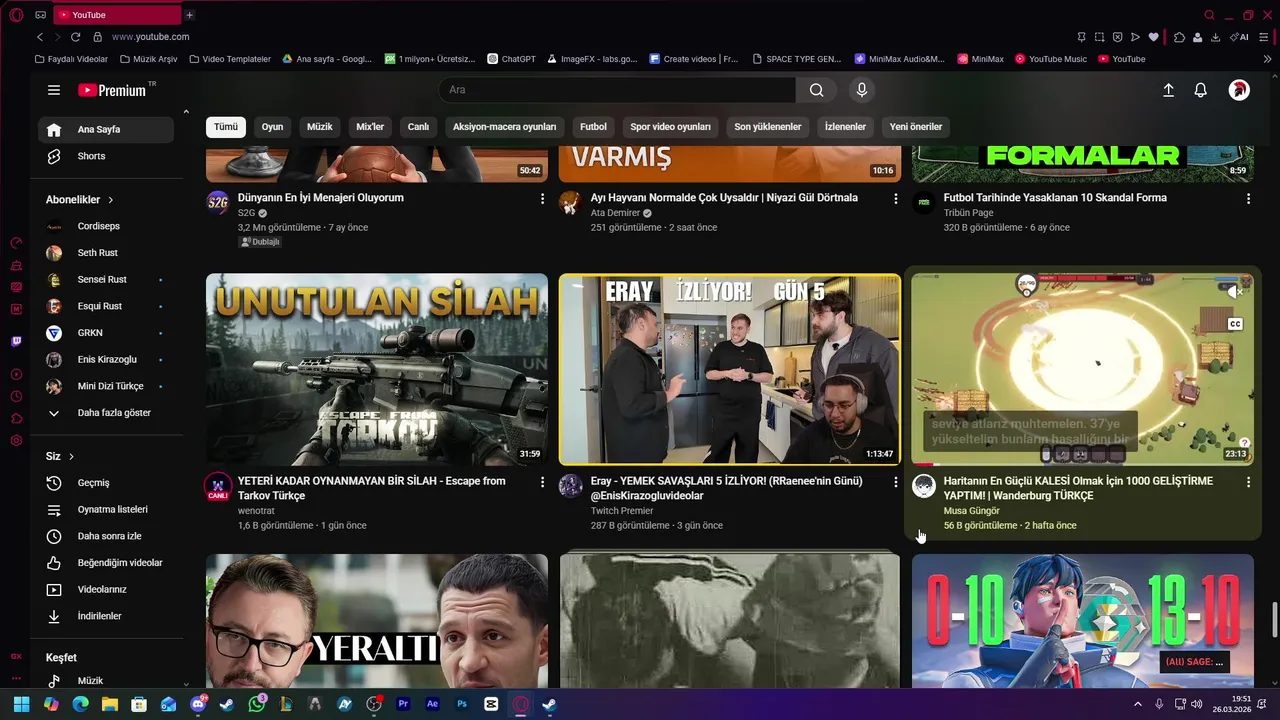Select the Oyun filter chip
The width and height of the screenshot is (1280, 720).
pyautogui.click(x=272, y=127)
